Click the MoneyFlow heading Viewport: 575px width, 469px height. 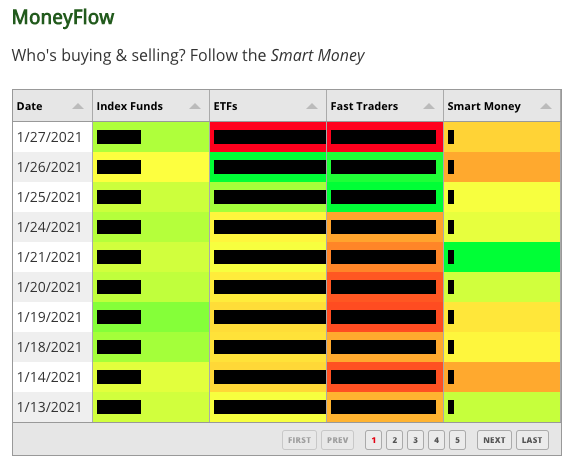63,17
